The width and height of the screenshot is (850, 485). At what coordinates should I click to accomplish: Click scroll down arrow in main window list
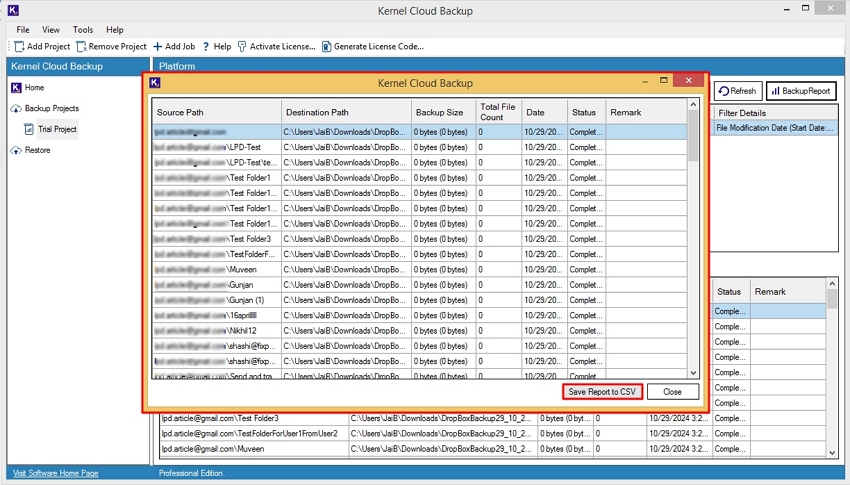(x=832, y=453)
